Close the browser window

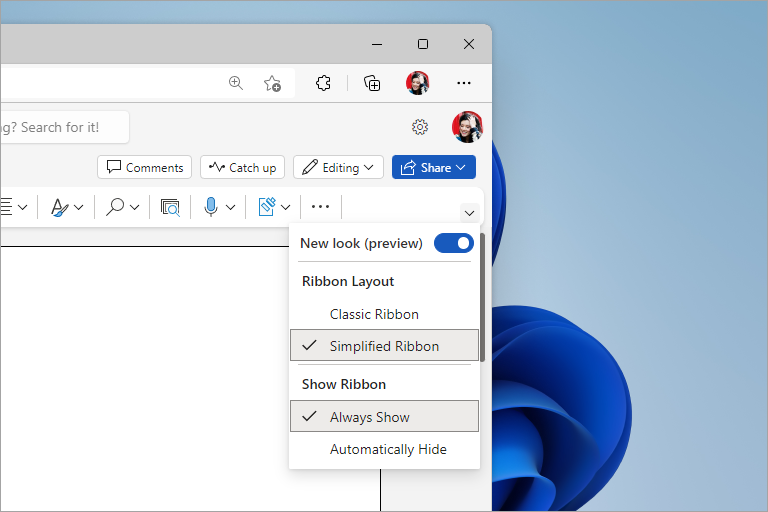click(x=469, y=44)
